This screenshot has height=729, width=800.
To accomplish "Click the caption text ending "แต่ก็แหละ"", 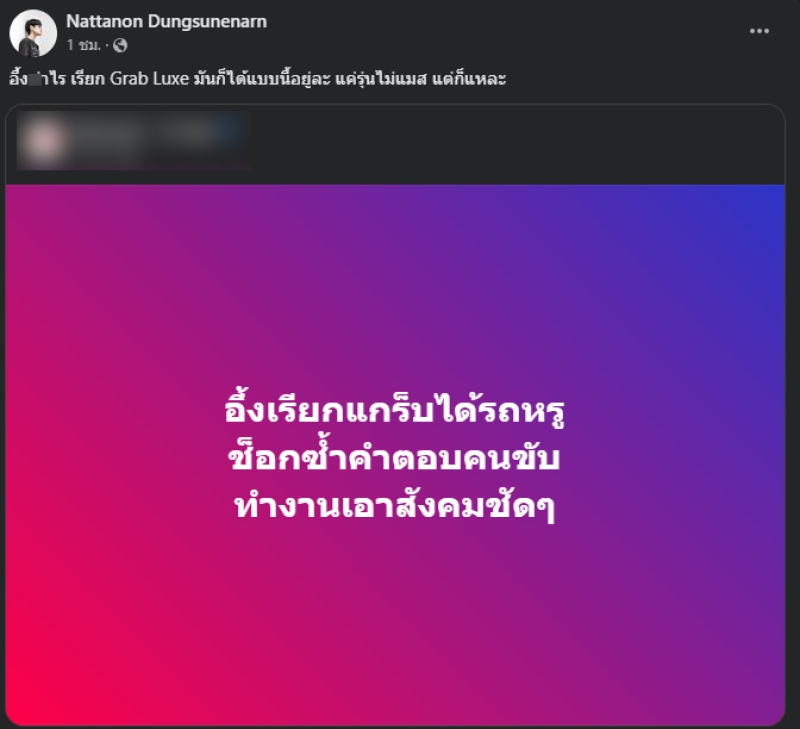I will (x=258, y=79).
